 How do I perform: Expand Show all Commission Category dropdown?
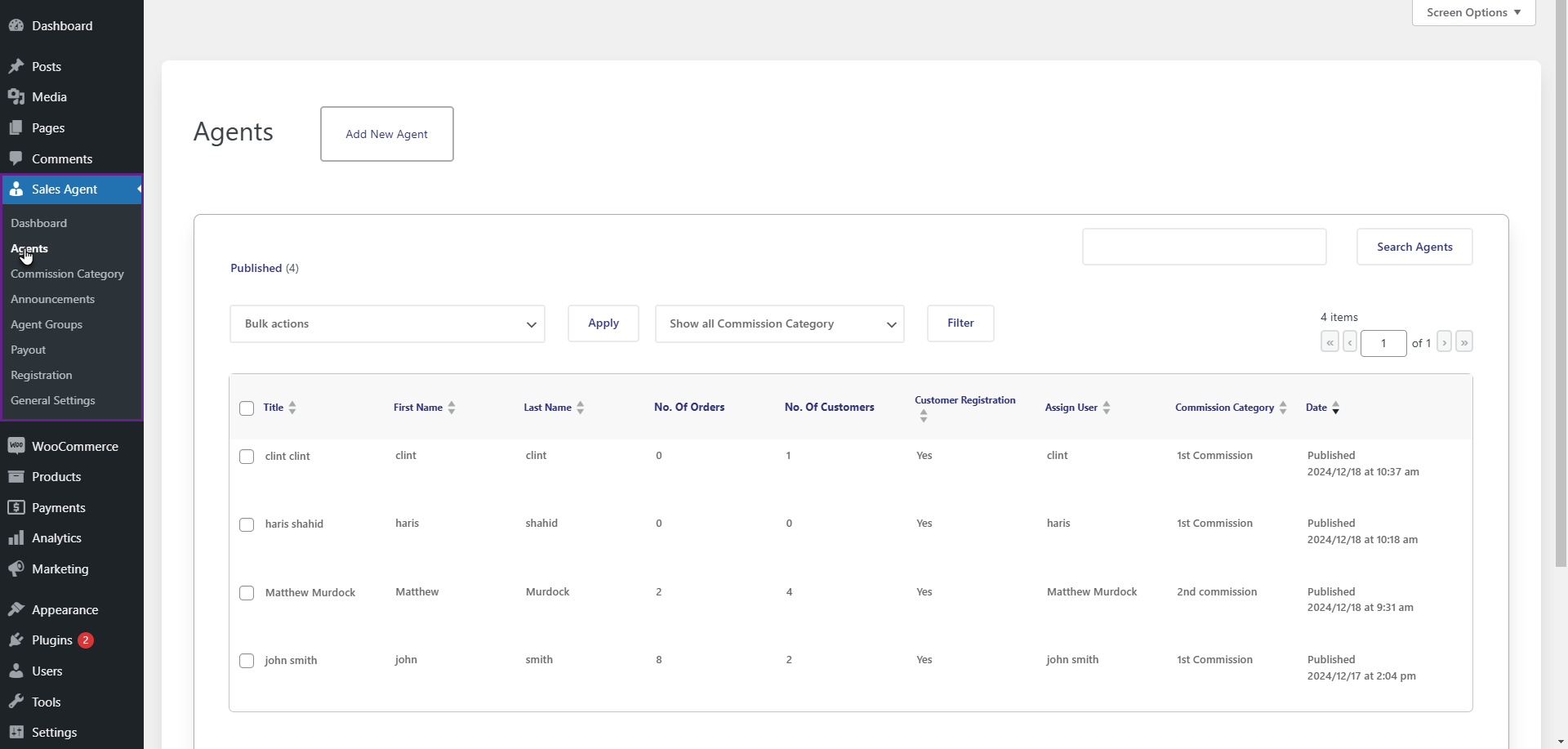coord(779,324)
